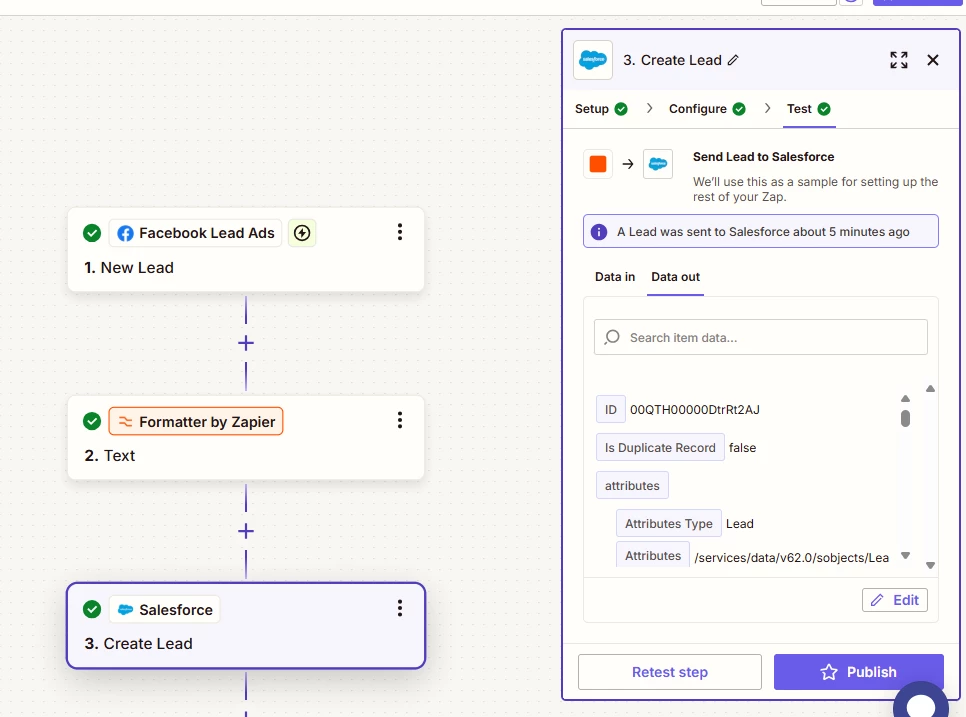Click the 'A Lead was sent to Salesforce' notice
The height and width of the screenshot is (717, 966).
[x=760, y=232]
